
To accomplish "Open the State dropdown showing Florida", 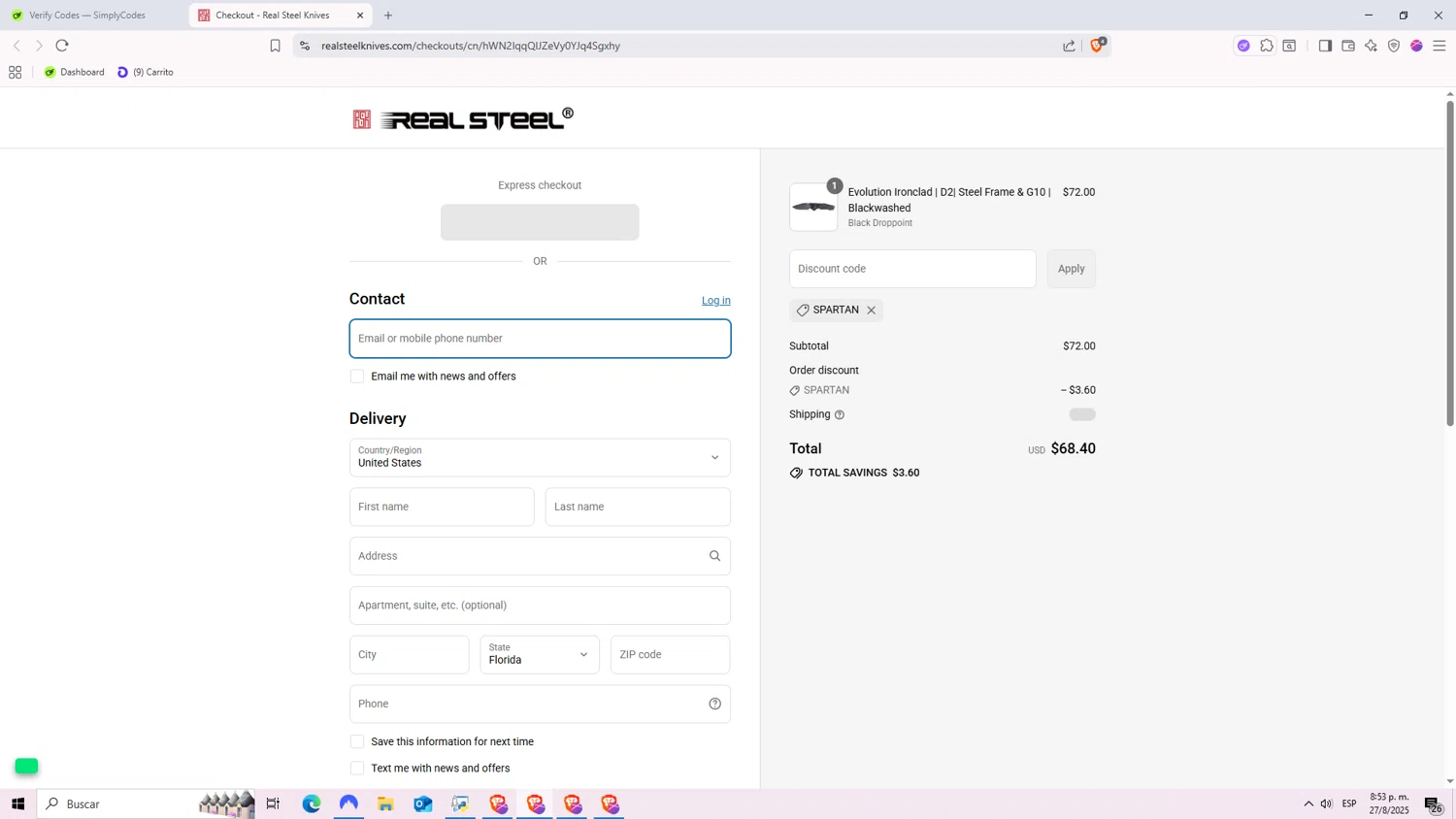I will click(540, 655).
